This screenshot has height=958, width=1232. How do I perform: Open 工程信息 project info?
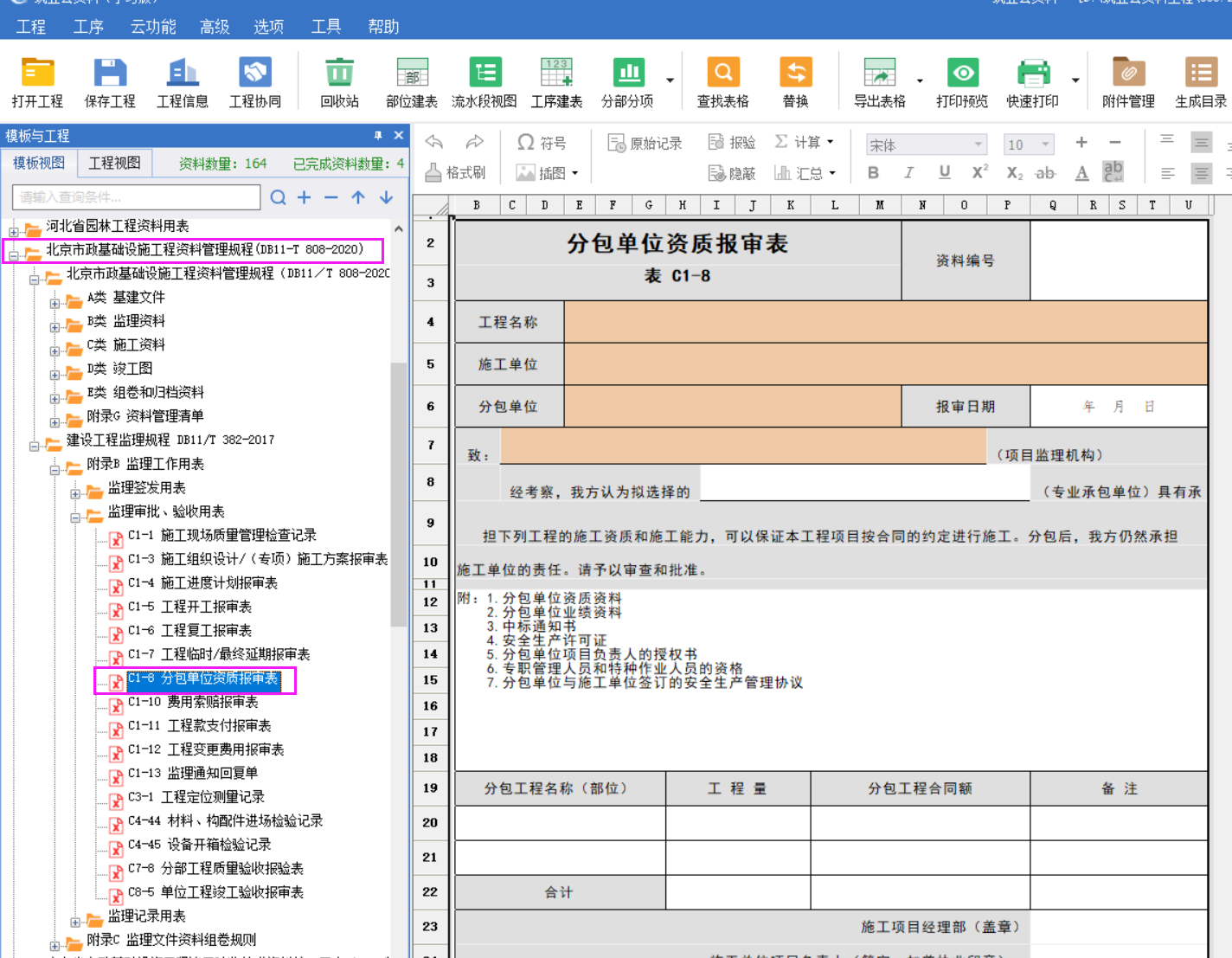[x=183, y=83]
